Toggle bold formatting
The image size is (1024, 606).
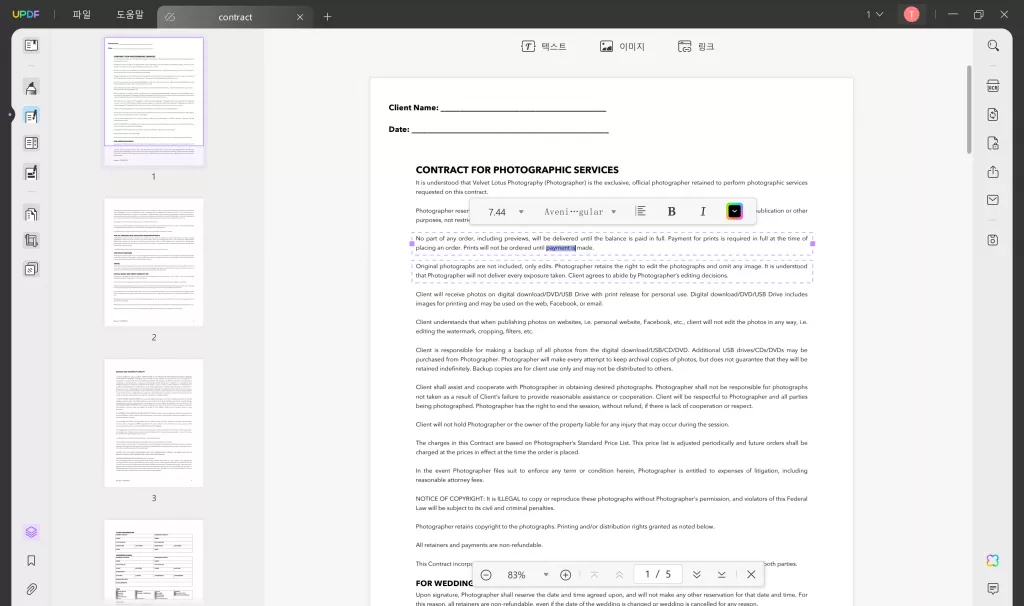click(x=671, y=211)
